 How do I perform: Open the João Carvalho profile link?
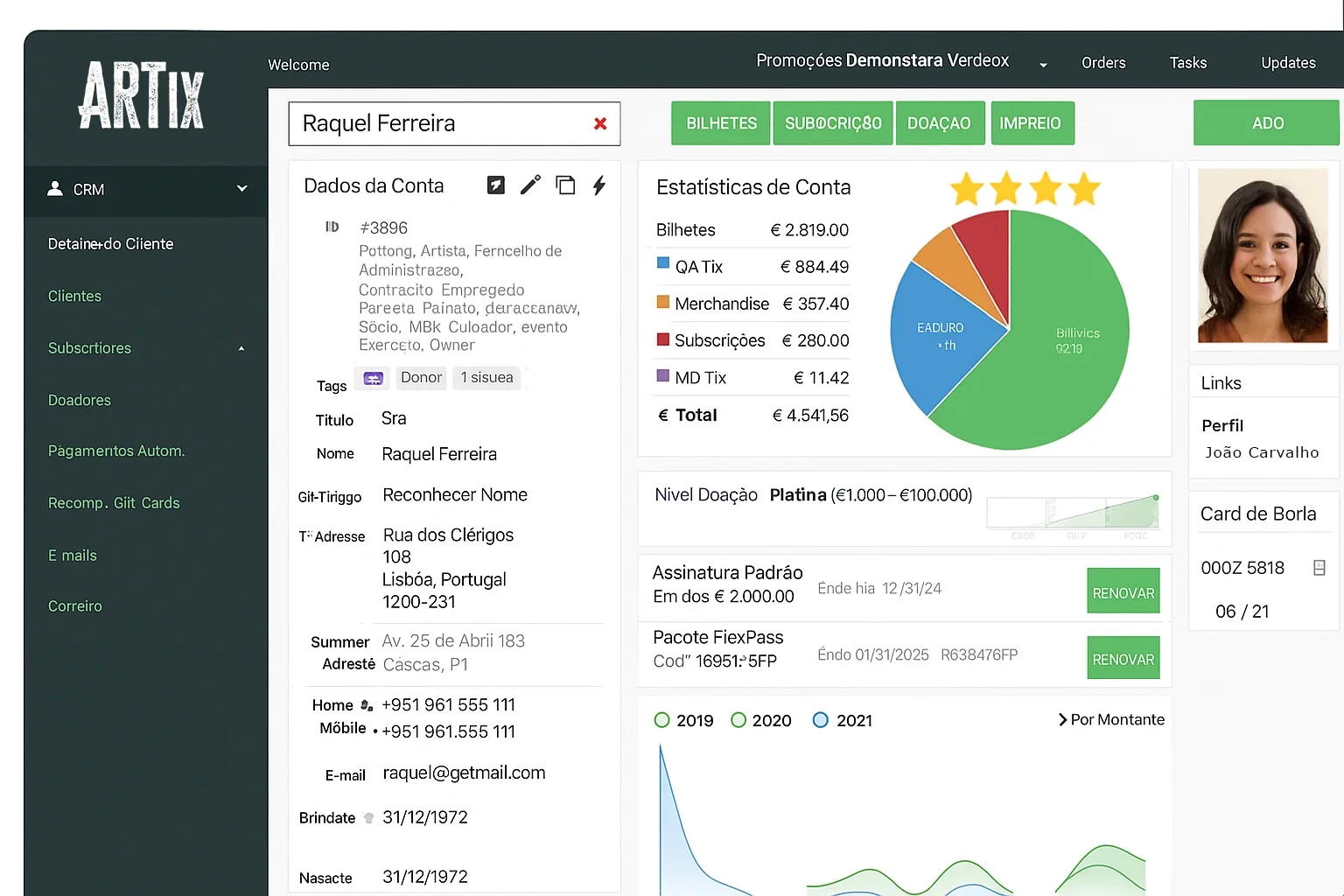[x=1262, y=452]
